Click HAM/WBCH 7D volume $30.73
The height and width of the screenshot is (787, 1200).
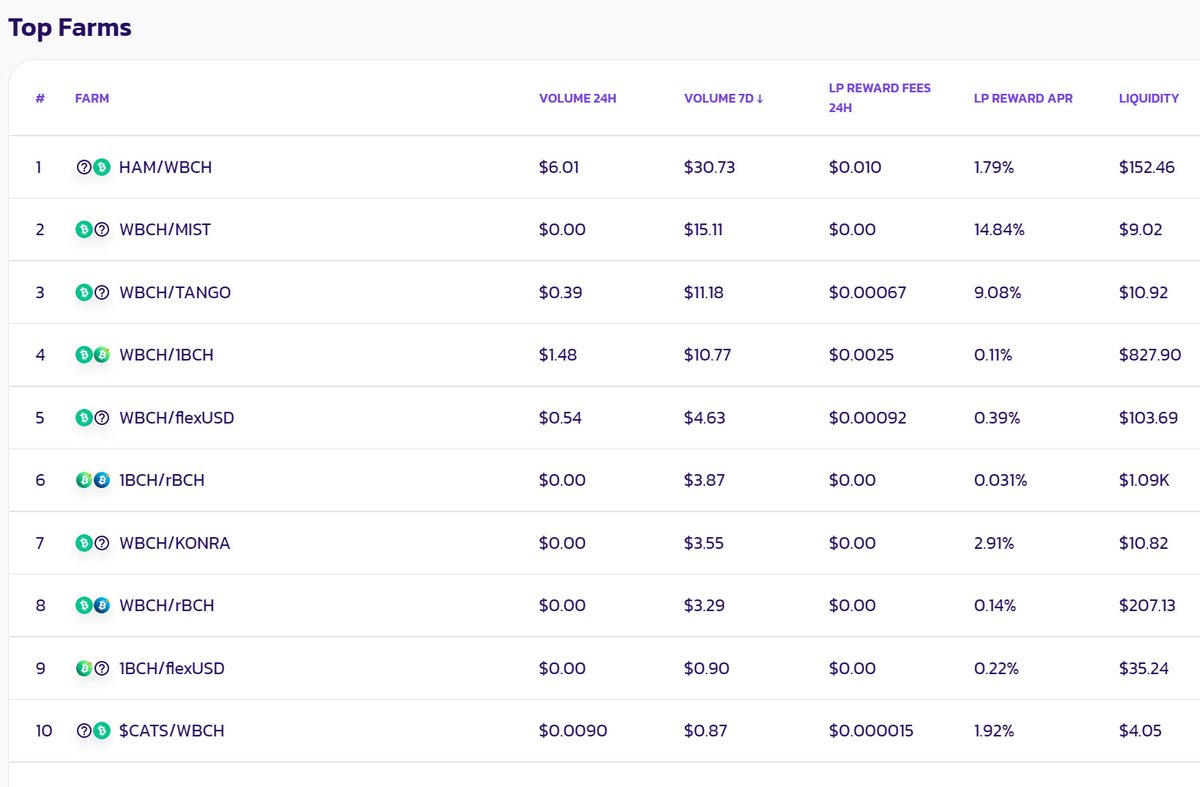click(709, 167)
